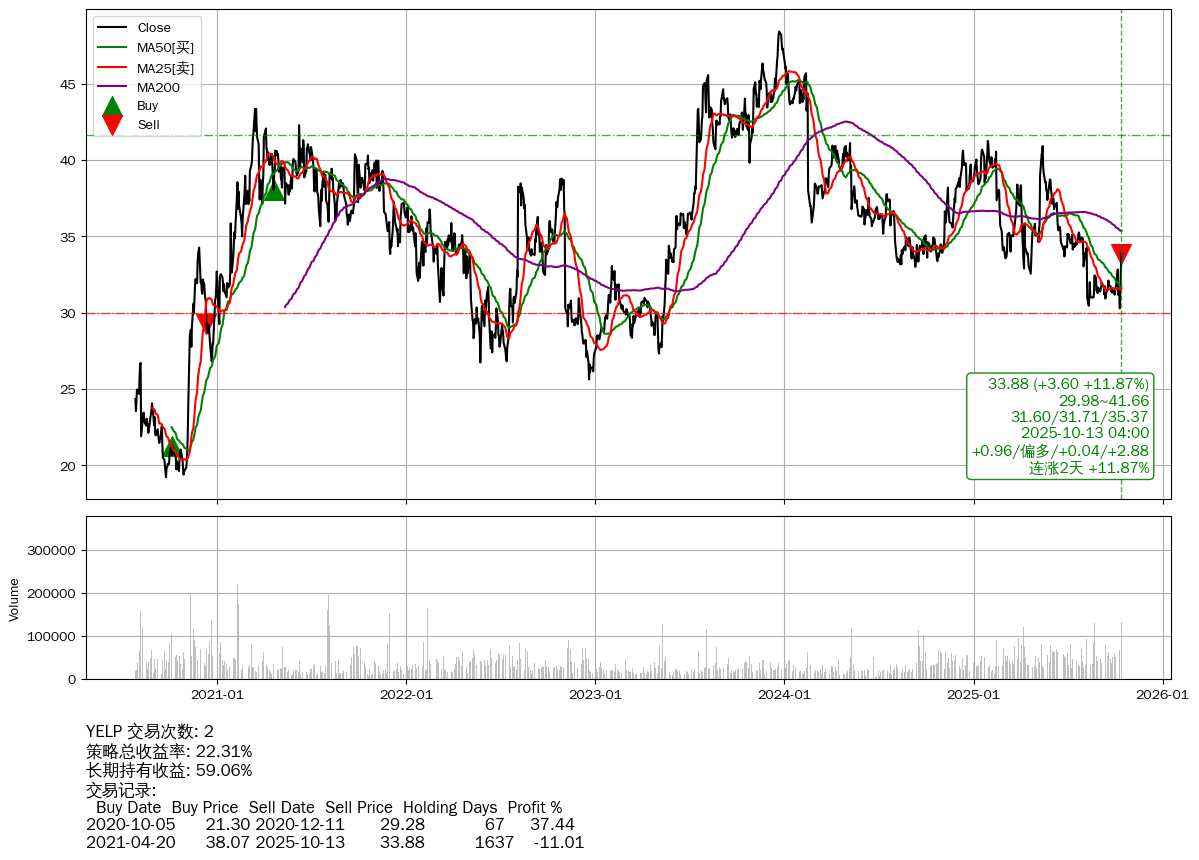Click the green price info box

point(1060,426)
